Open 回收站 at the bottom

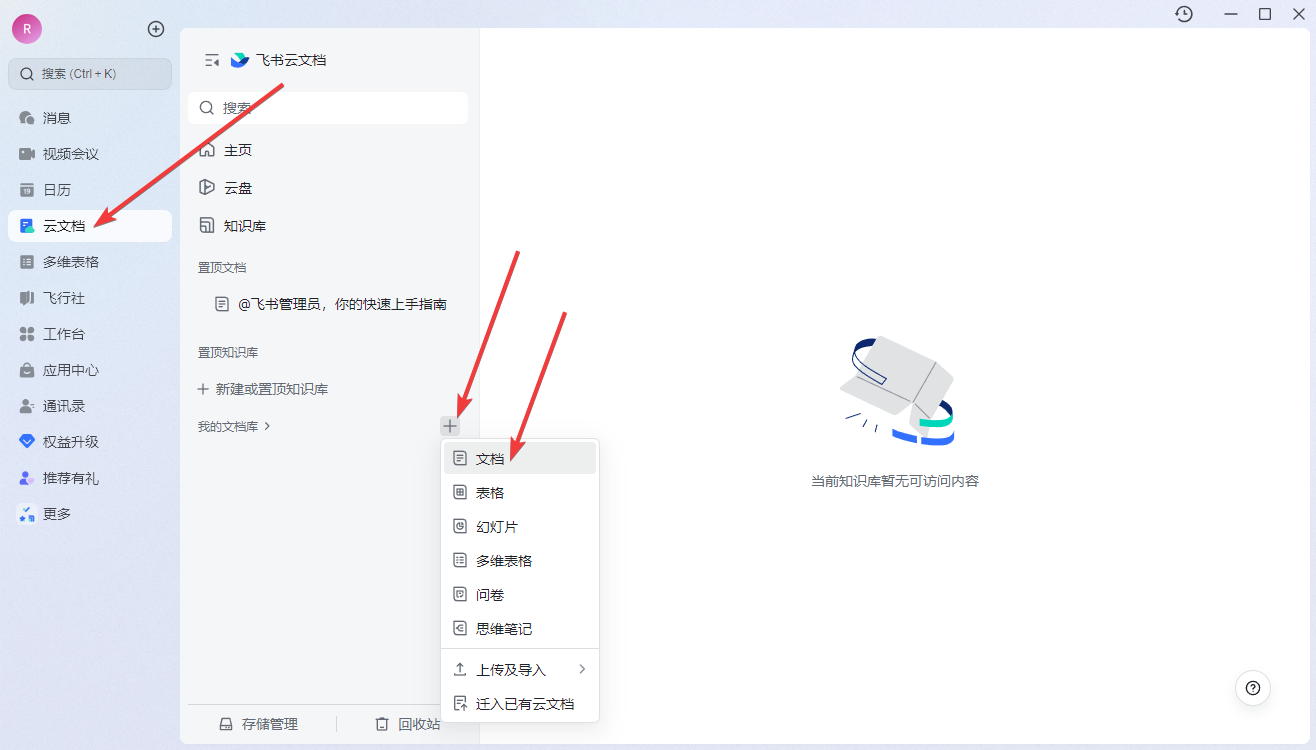click(411, 723)
